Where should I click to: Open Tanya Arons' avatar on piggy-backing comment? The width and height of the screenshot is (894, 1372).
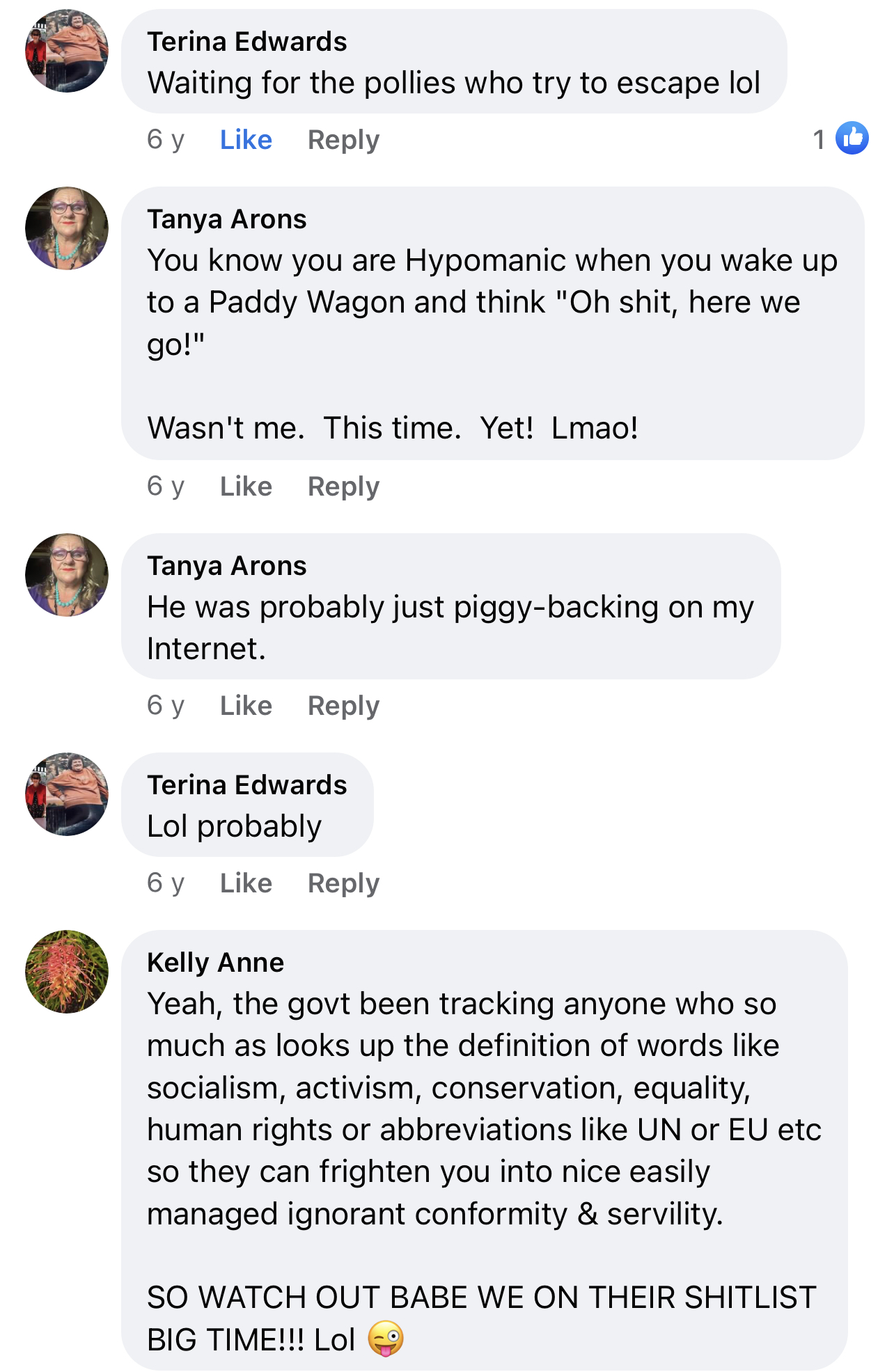coord(67,575)
